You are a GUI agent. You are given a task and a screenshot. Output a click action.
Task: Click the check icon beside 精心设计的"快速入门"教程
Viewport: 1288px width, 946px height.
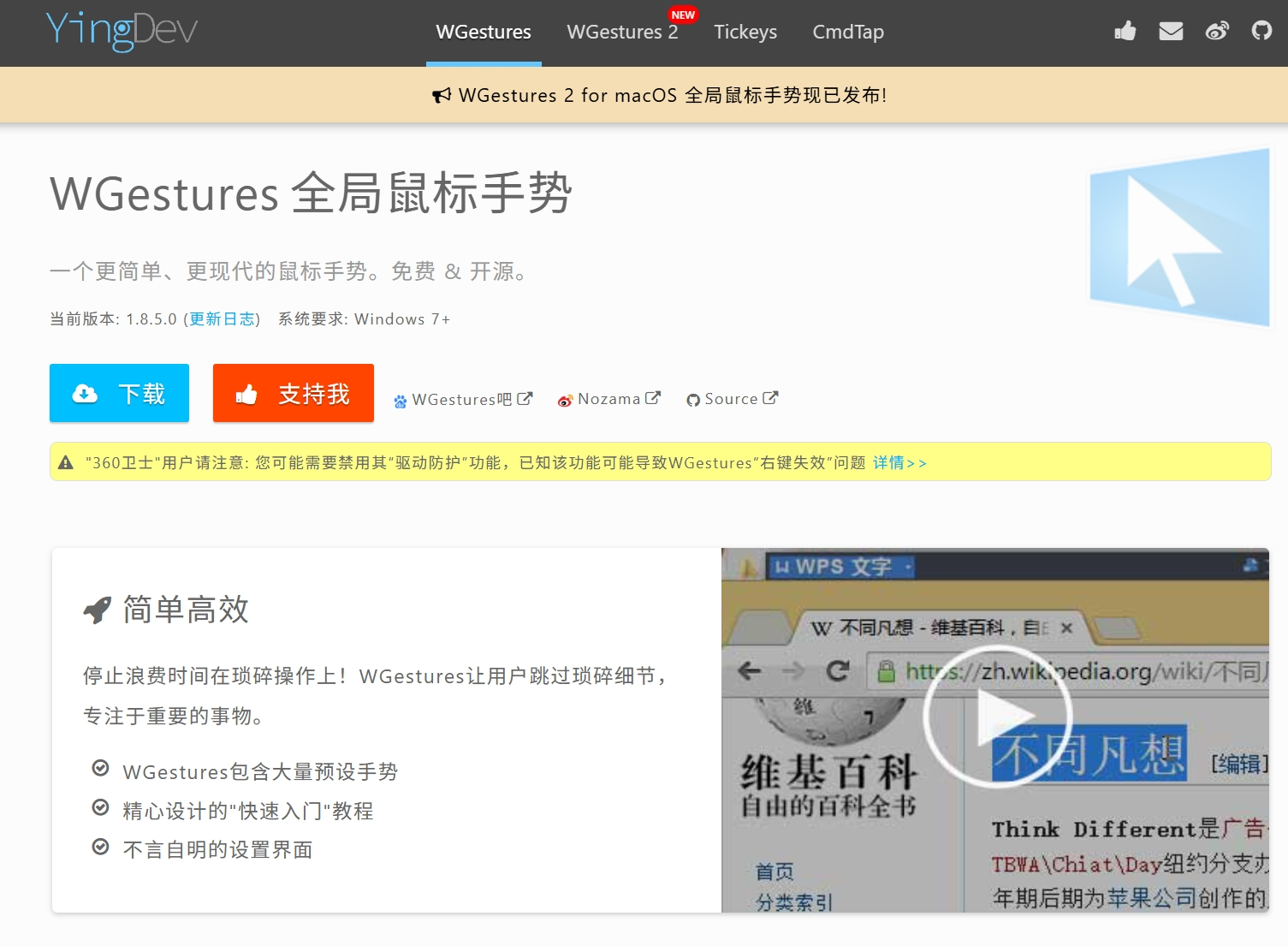coord(100,807)
